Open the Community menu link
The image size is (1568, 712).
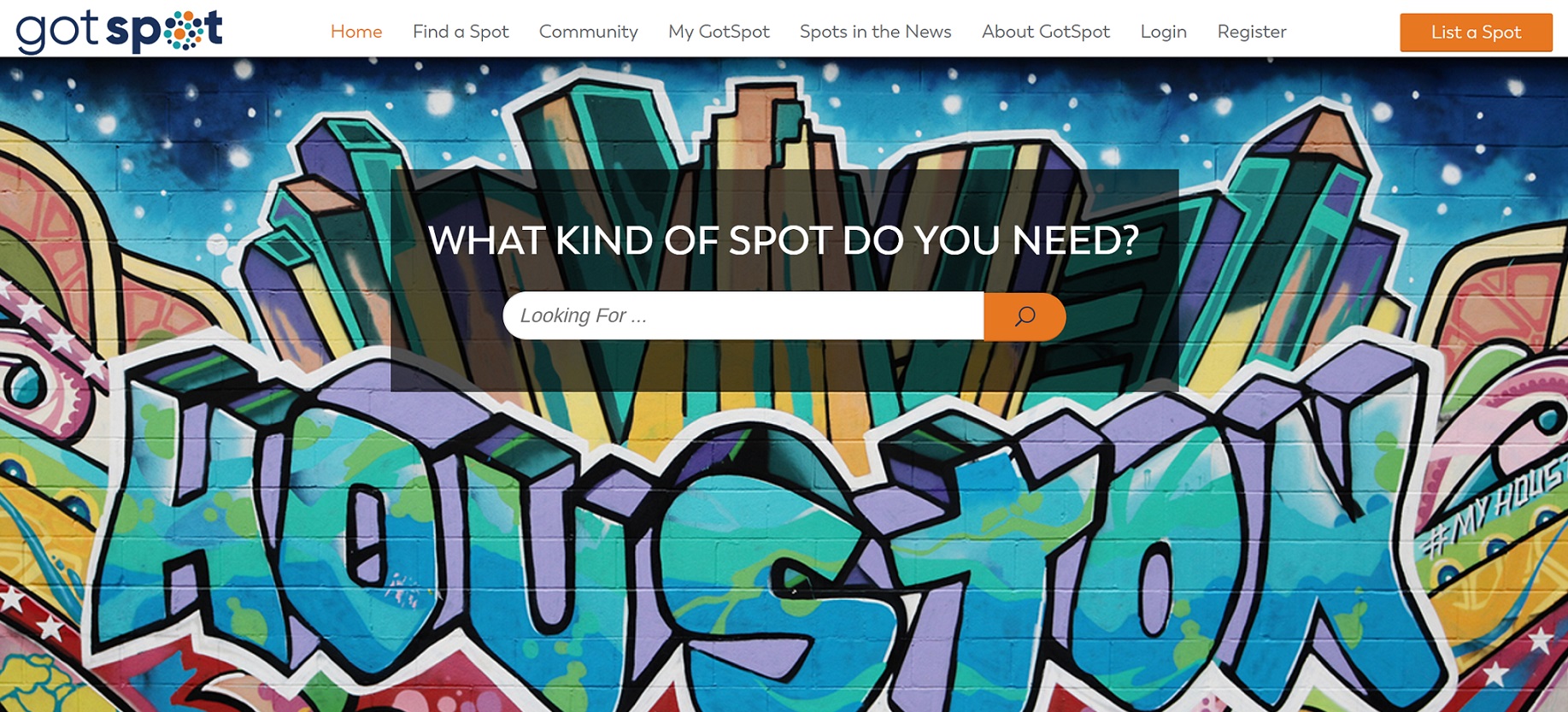588,32
